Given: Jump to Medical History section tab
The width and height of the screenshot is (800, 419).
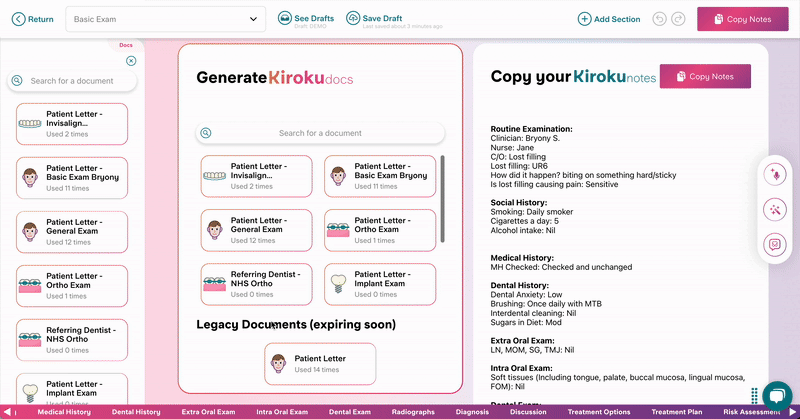Looking at the screenshot, I should (x=64, y=412).
